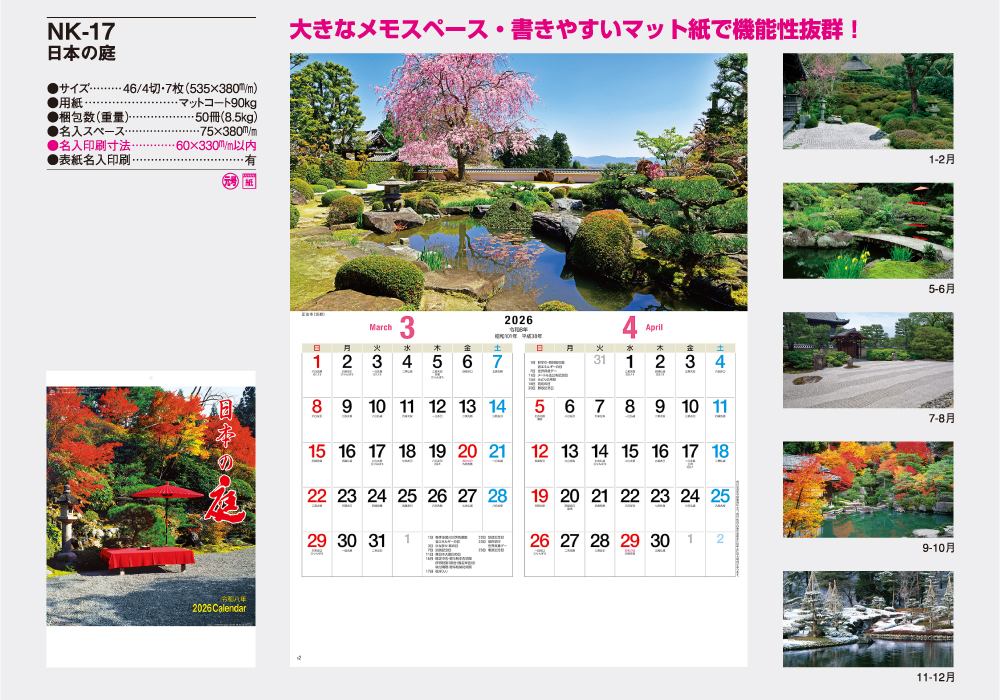1000x700 pixels.
Task: Click the pink bullet beside 名入印刷寸法
Action: (x=52, y=145)
